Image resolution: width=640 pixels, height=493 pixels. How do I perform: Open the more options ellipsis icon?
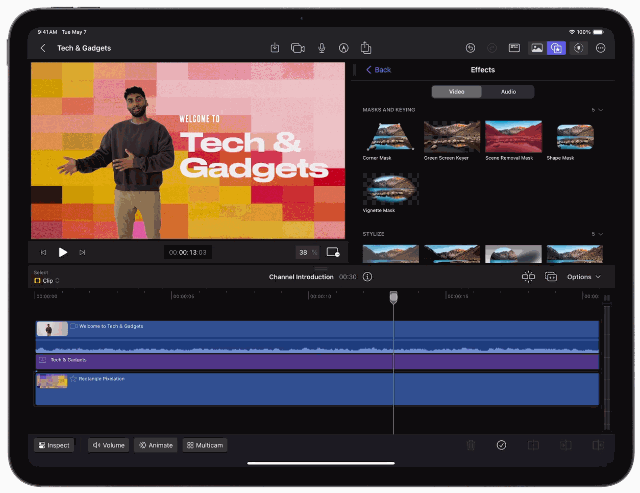(600, 48)
